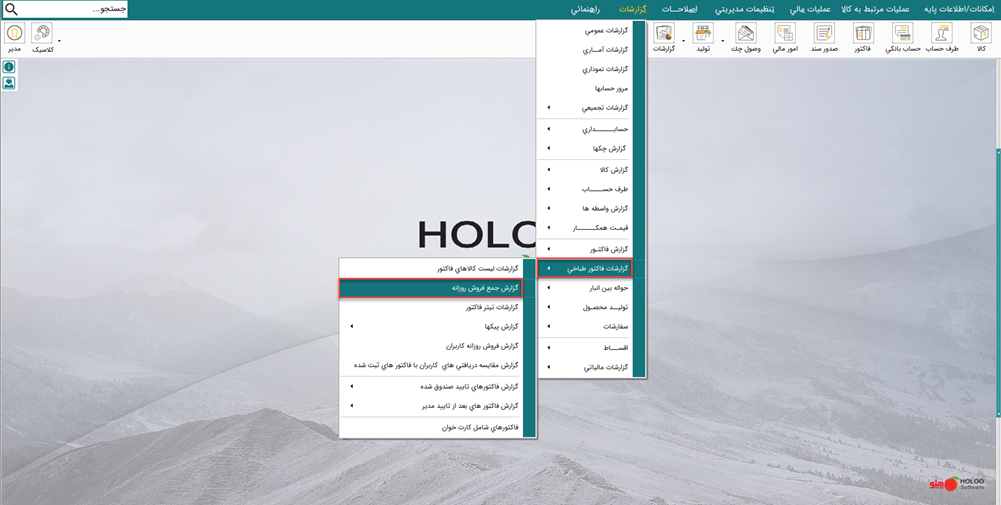Open the کالا (goods) toolbar icon
The width and height of the screenshot is (1001, 505).
pyautogui.click(x=980, y=38)
